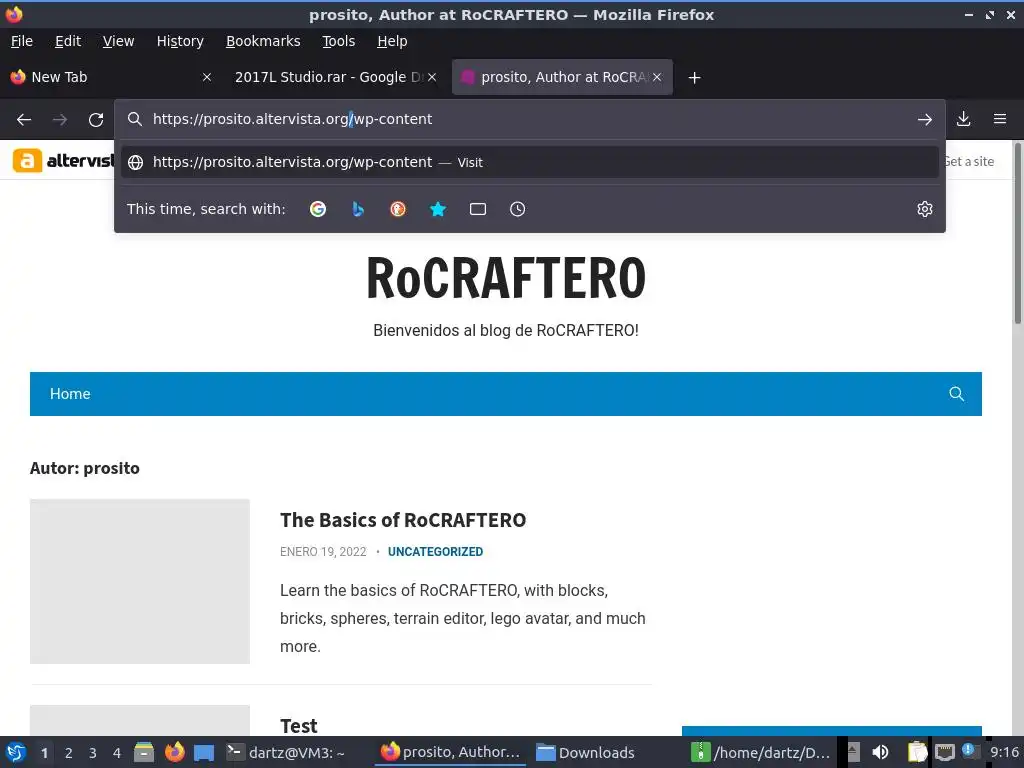The image size is (1024, 768).
Task: Click the Home link in the blue navigation bar
Action: click(70, 394)
